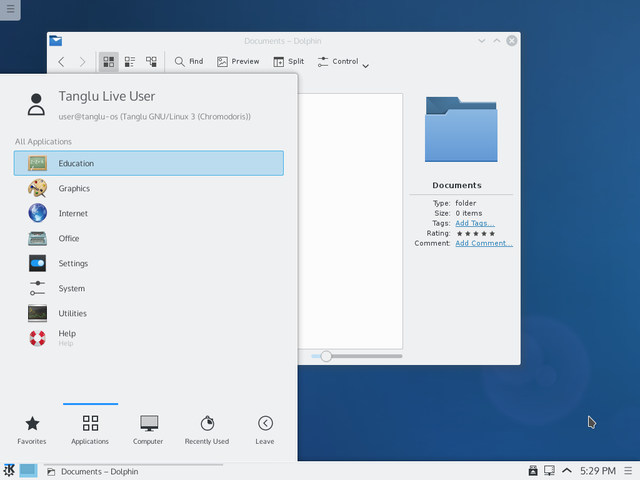This screenshot has width=640, height=480.
Task: Open Find in Dolphin toolbar
Action: tap(189, 61)
